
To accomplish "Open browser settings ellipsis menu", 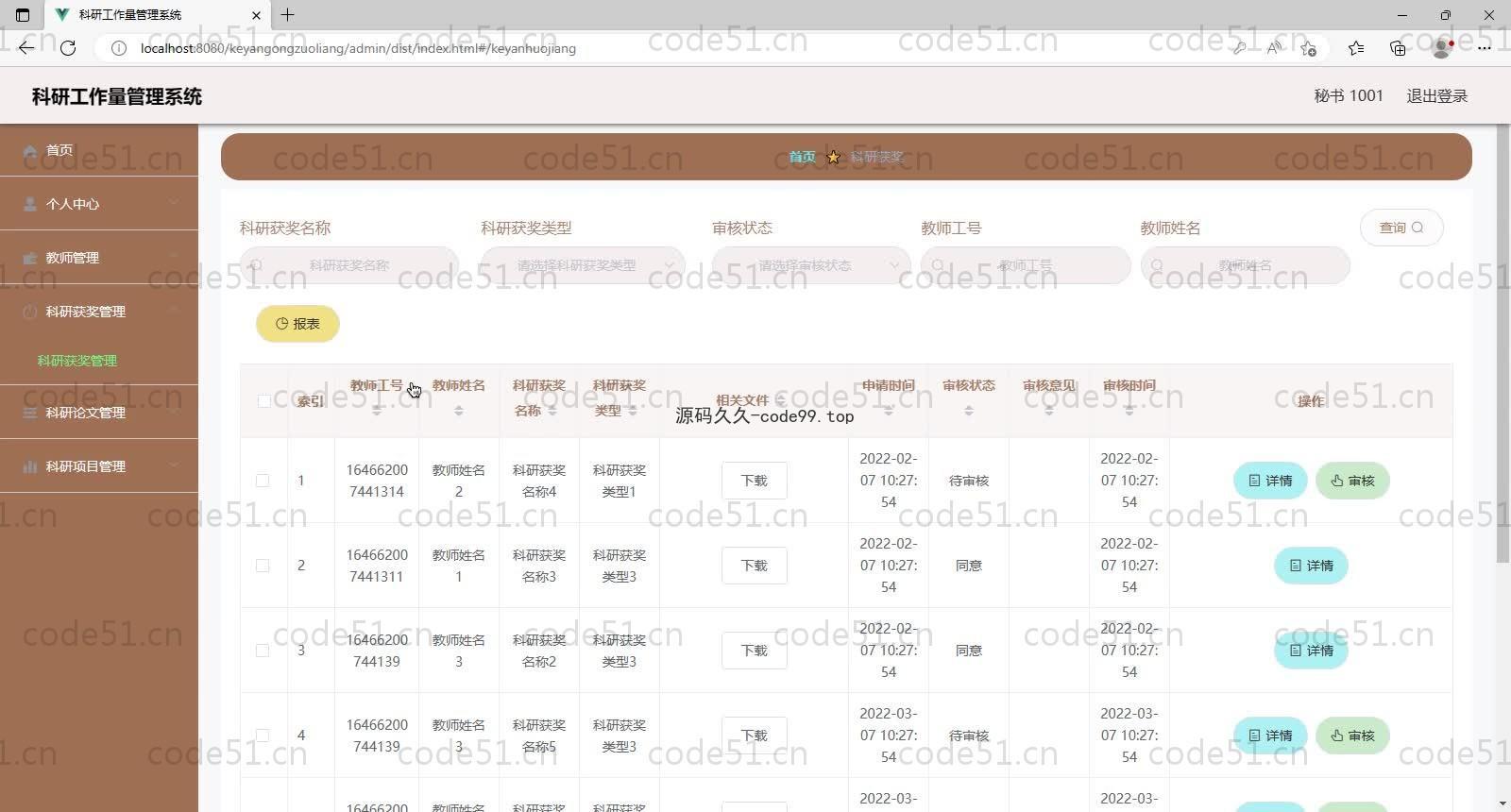I will pyautogui.click(x=1485, y=48).
